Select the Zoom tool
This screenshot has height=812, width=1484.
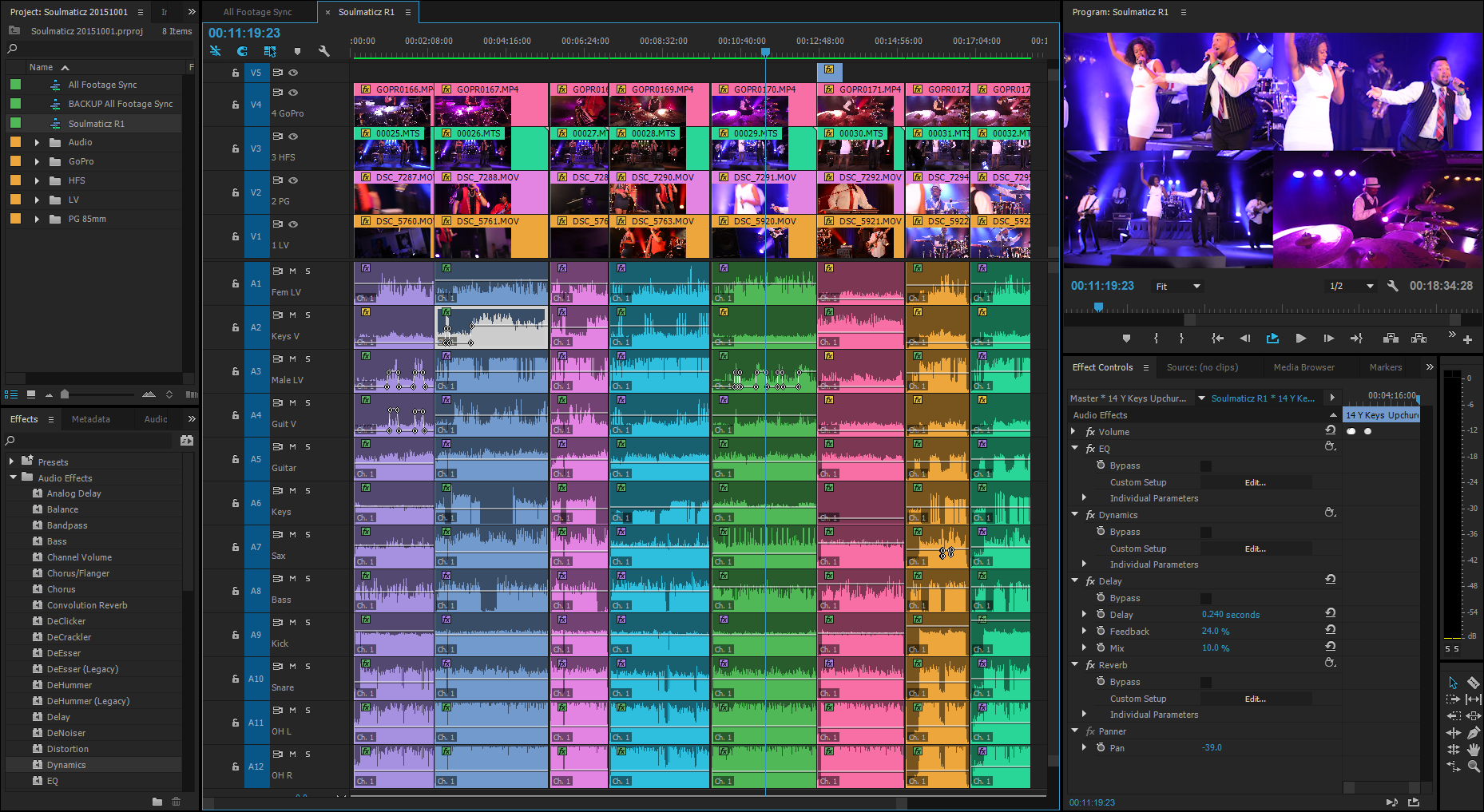point(1474,766)
